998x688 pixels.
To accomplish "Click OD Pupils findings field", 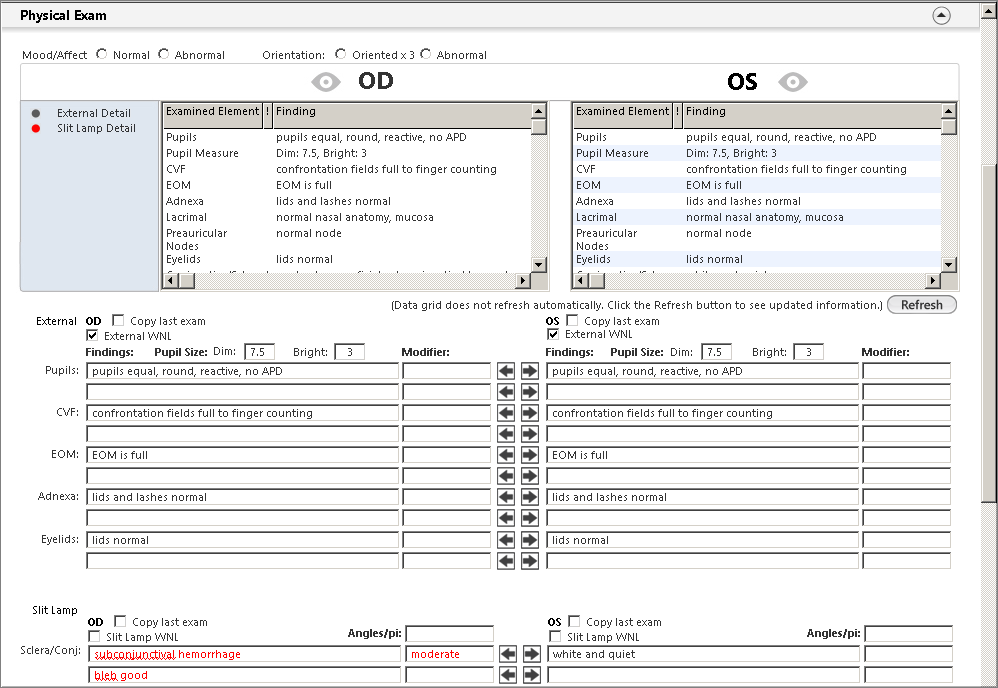I will (x=242, y=371).
